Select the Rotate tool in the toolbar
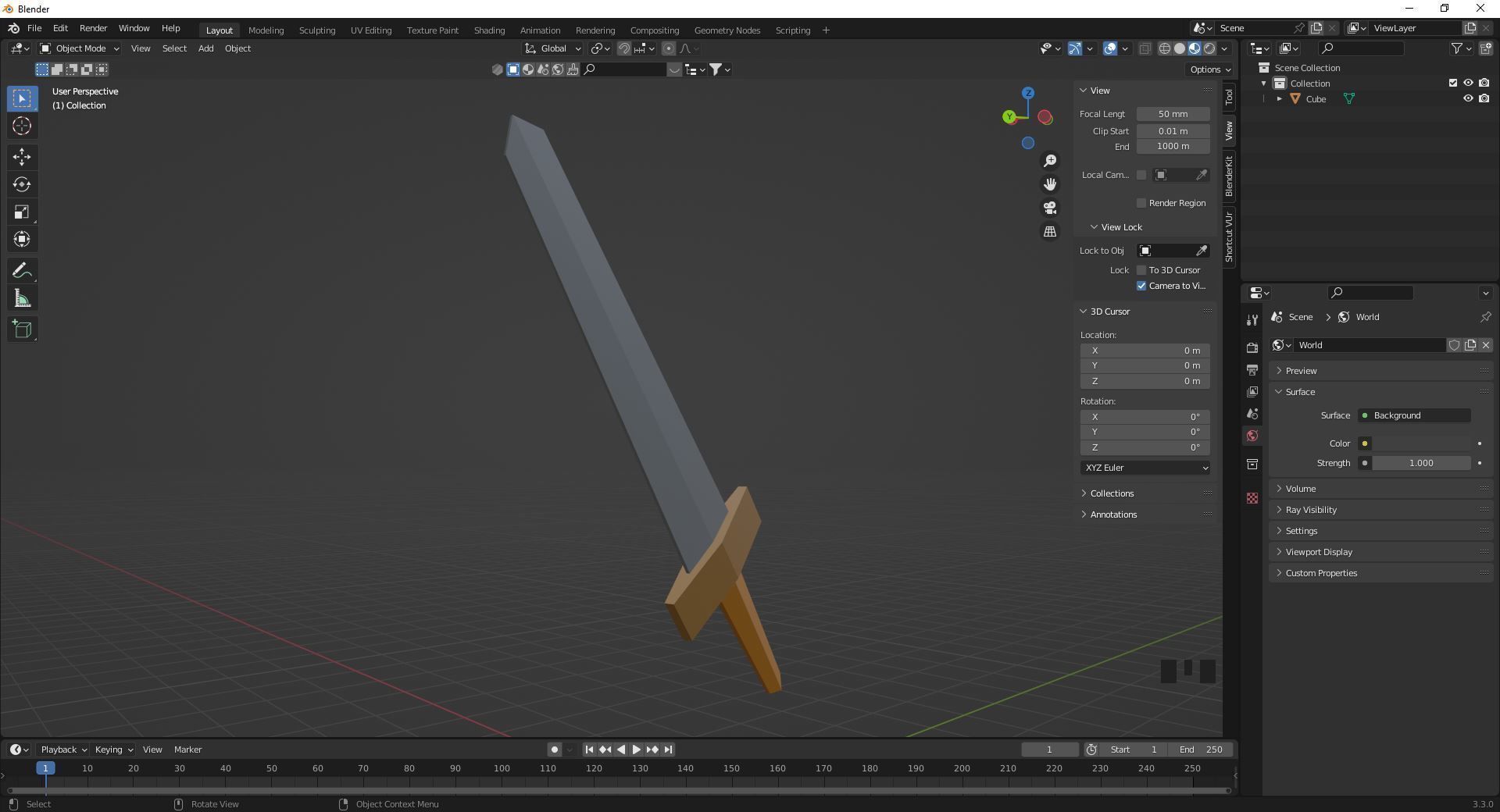The width and height of the screenshot is (1500, 812). [21, 184]
